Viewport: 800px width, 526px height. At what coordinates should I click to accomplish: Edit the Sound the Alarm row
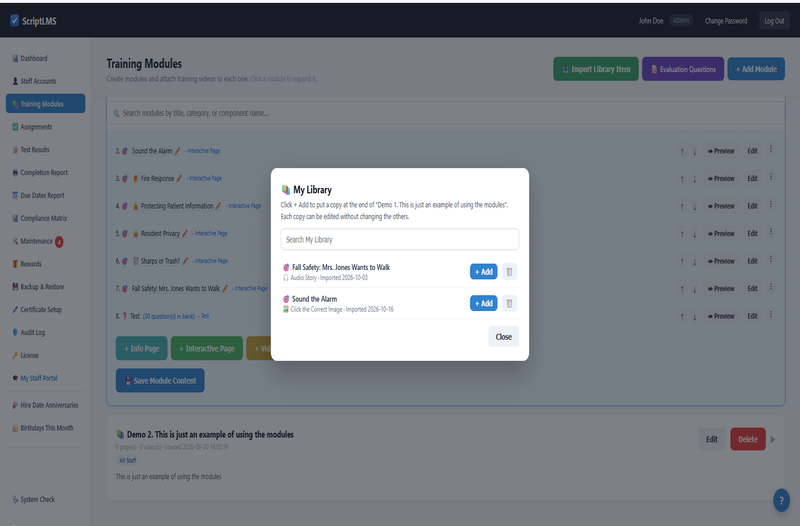(753, 151)
